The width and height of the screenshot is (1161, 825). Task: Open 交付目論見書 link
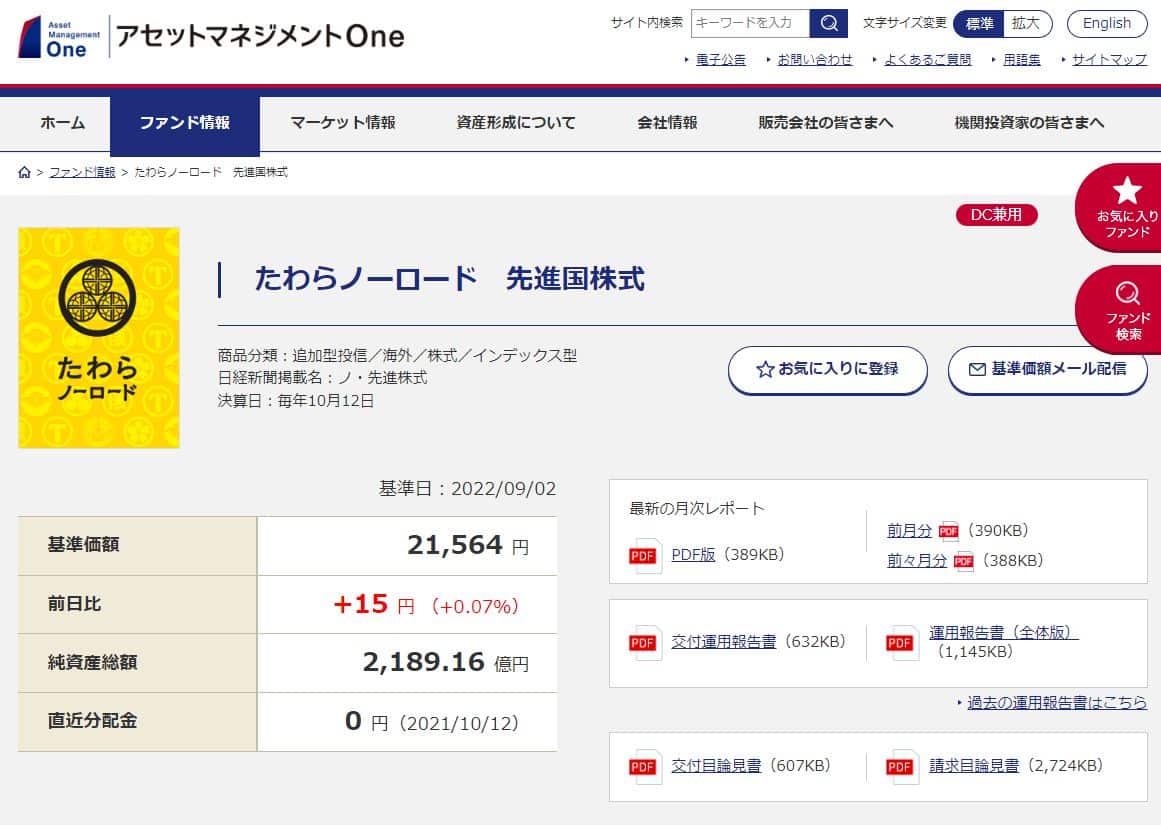(x=716, y=766)
